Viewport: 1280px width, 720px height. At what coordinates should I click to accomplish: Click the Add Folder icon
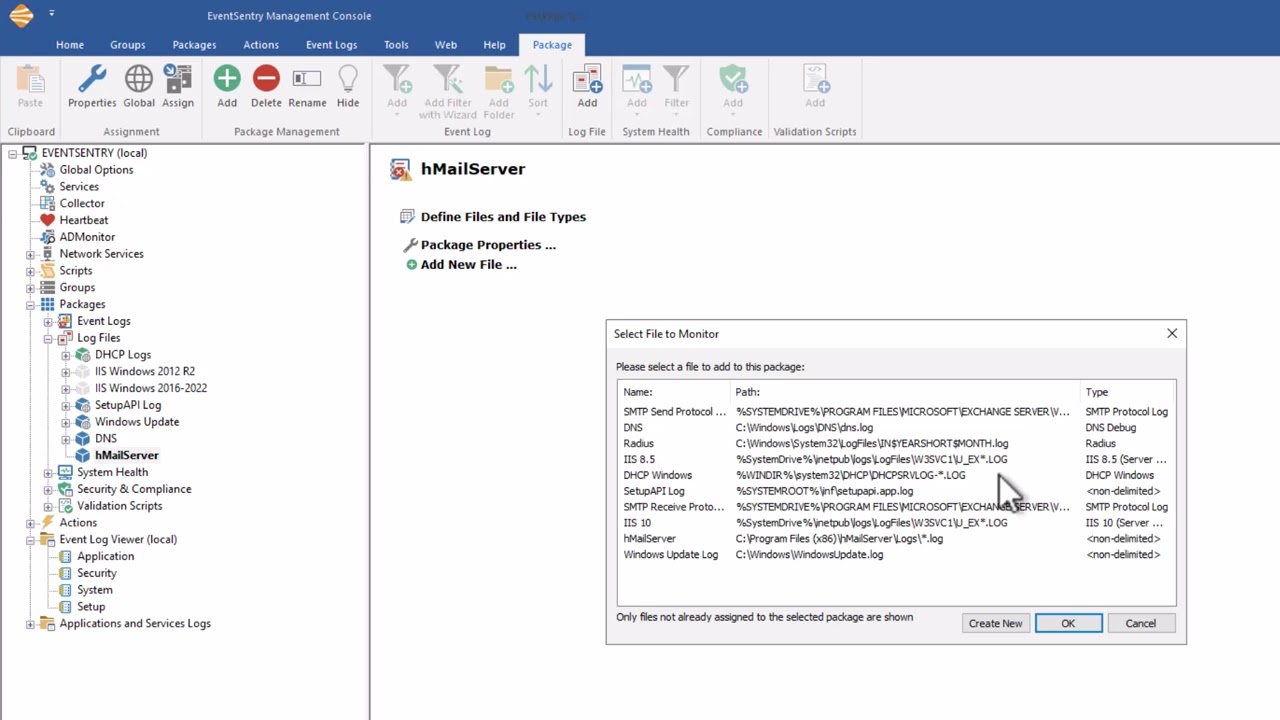[499, 79]
